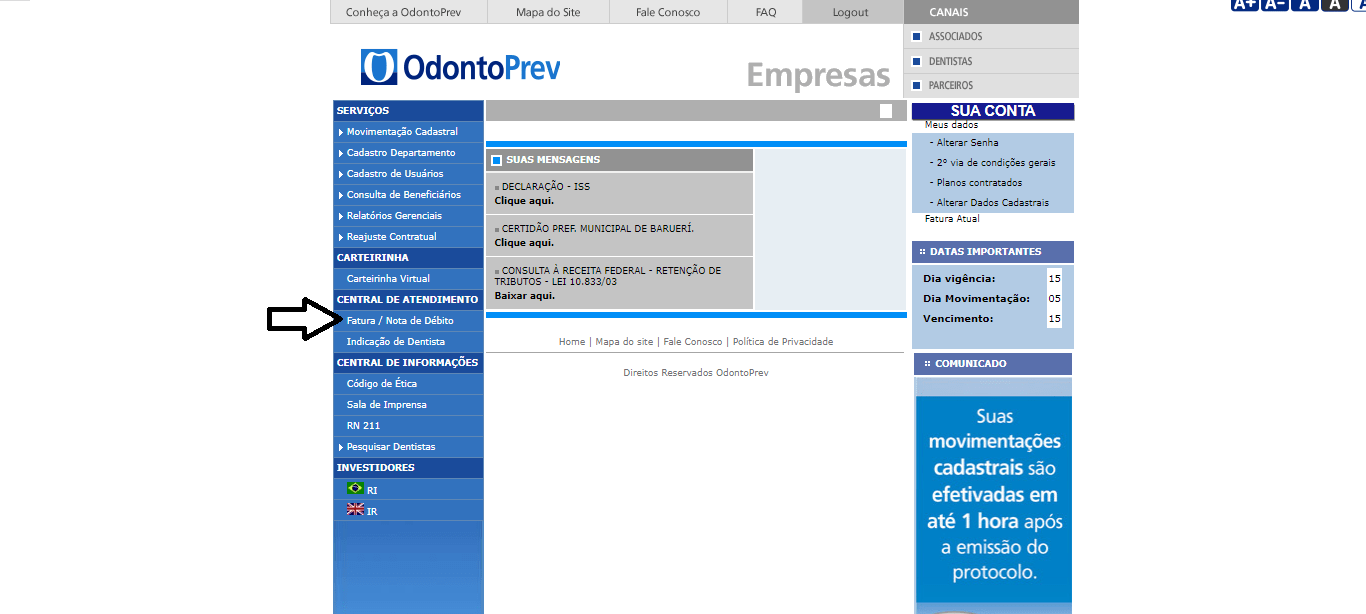Open Alterar Senha in Sua Conta
This screenshot has width=1366, height=614.
[x=967, y=143]
